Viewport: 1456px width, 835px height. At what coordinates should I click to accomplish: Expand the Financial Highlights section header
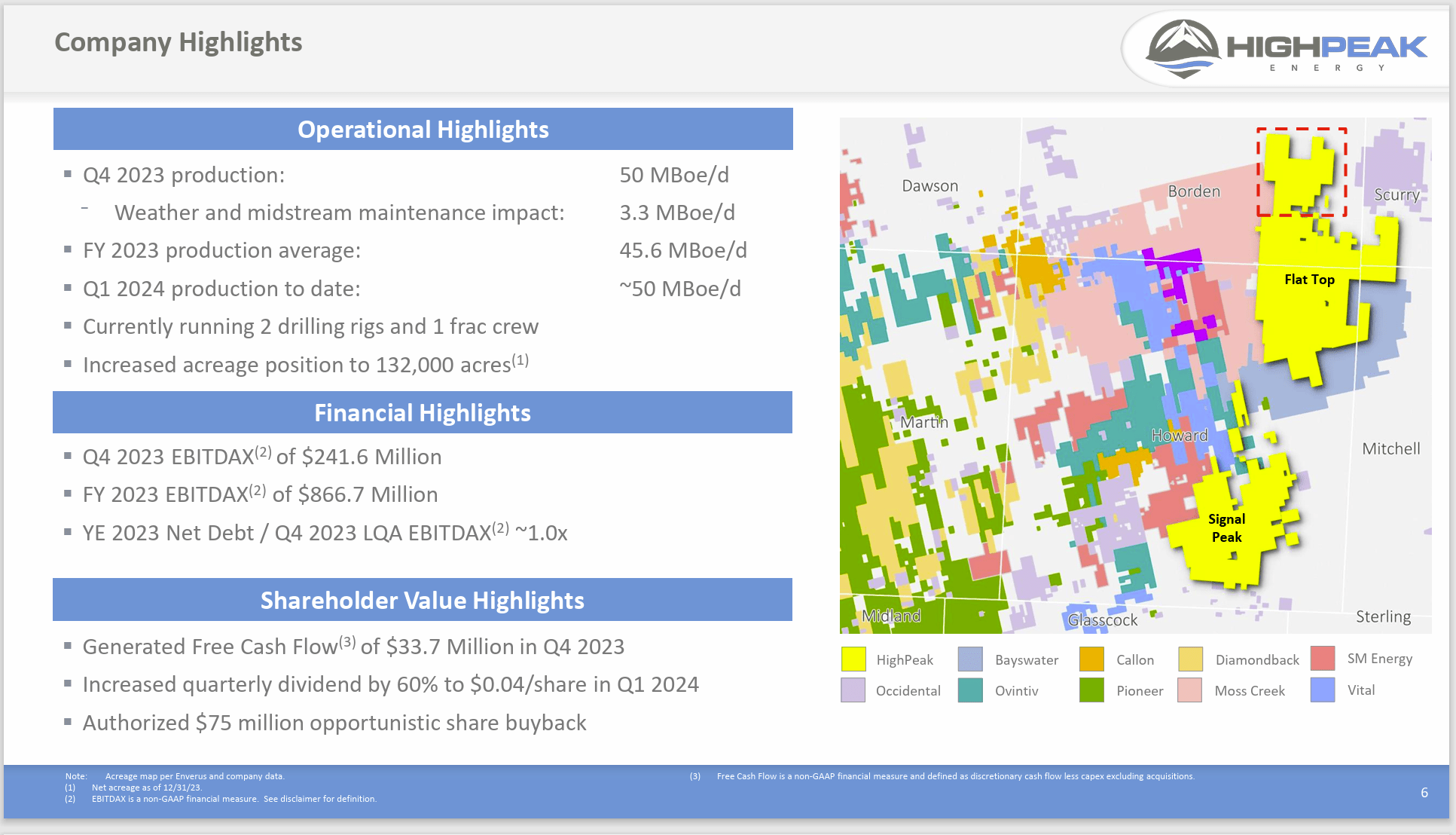pos(423,412)
